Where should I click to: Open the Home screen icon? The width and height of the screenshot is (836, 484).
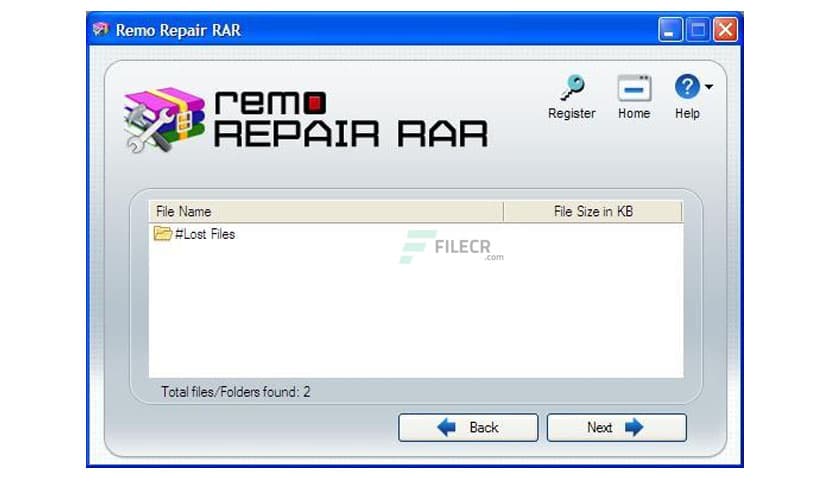click(x=634, y=88)
